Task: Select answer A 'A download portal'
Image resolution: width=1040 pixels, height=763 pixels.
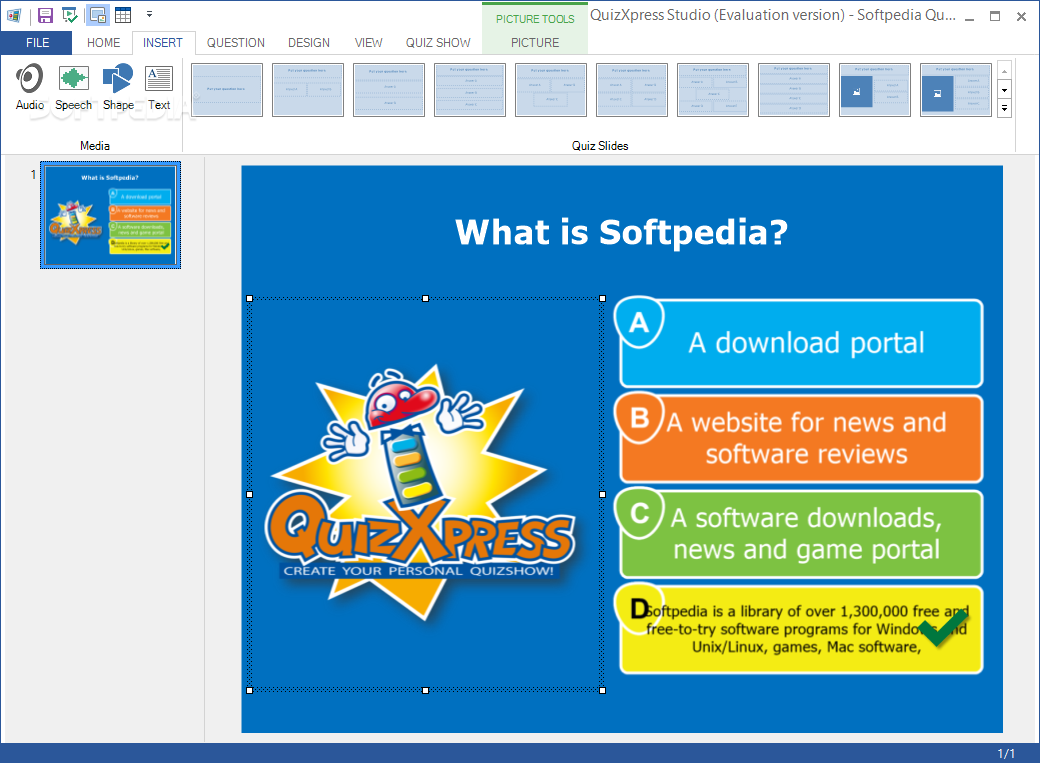Action: coord(801,343)
